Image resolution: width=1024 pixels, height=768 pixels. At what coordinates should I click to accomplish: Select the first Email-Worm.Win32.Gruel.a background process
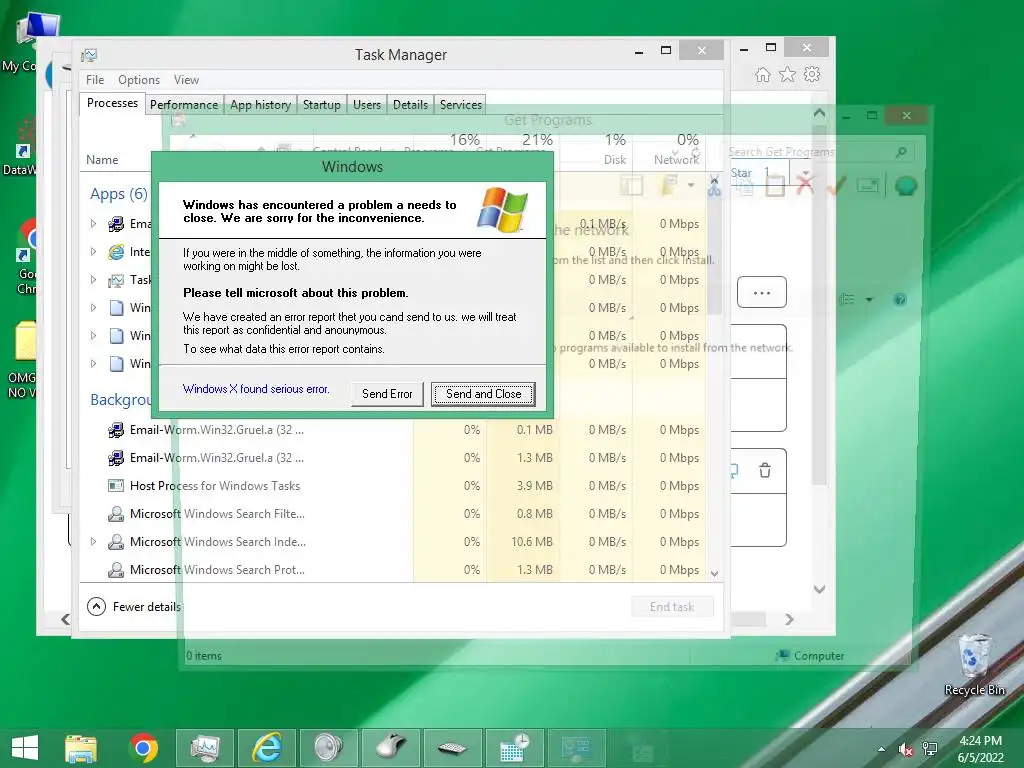click(x=392, y=430)
